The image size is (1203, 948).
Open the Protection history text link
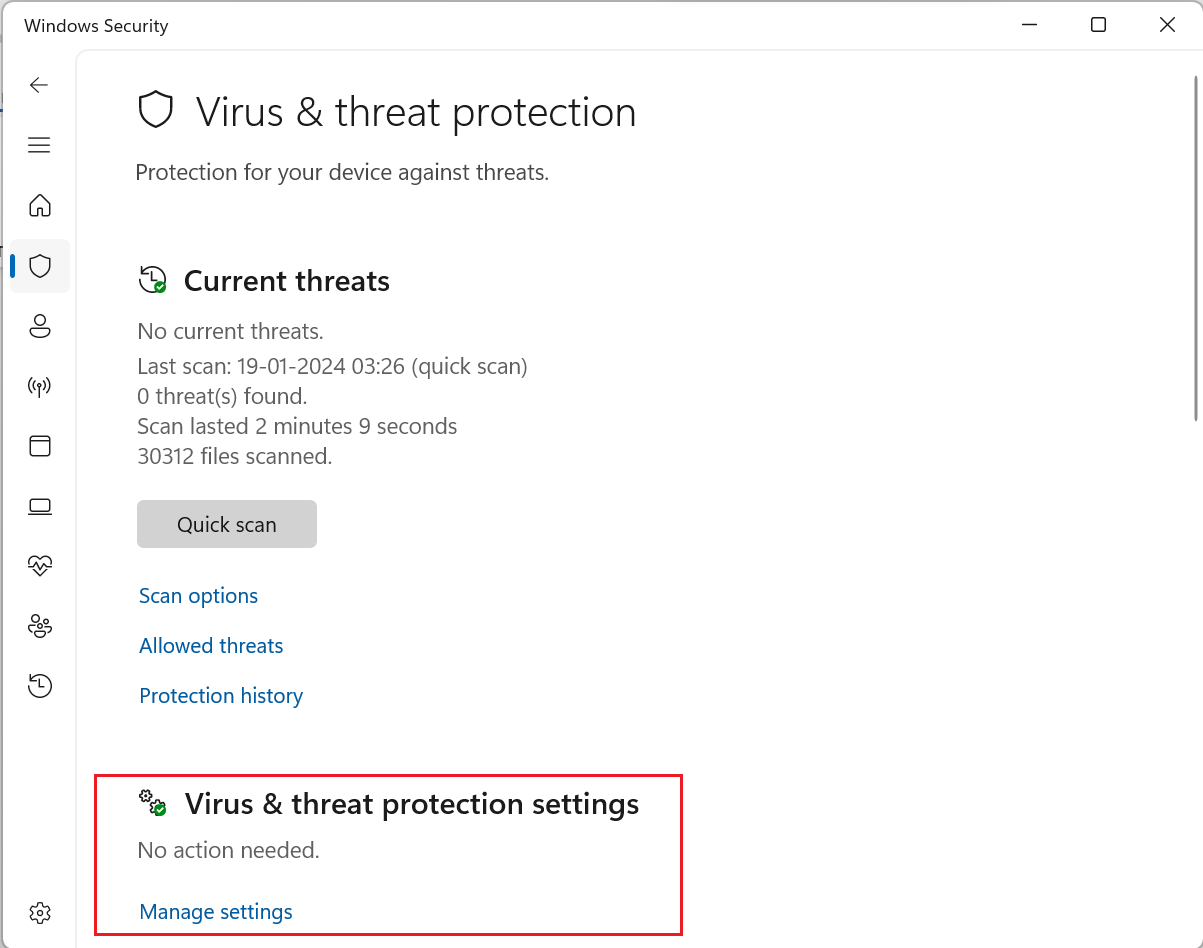coord(221,696)
